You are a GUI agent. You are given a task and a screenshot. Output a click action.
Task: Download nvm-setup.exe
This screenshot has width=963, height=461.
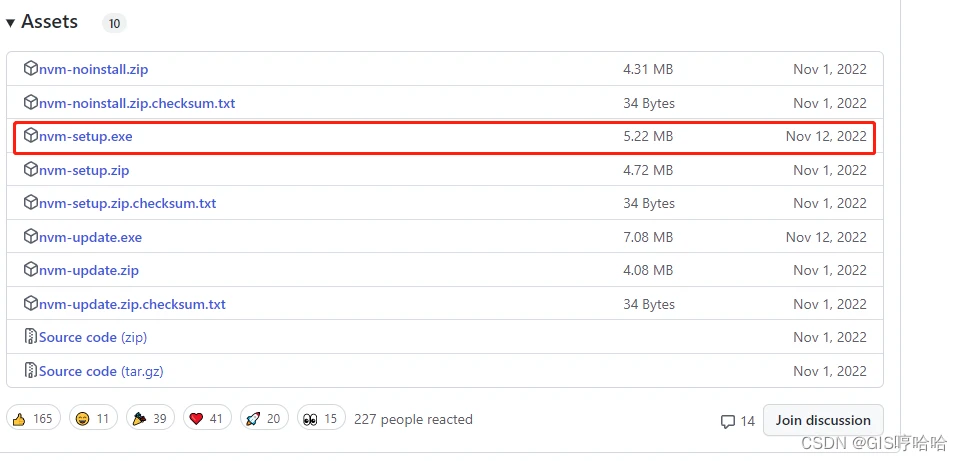tap(85, 136)
